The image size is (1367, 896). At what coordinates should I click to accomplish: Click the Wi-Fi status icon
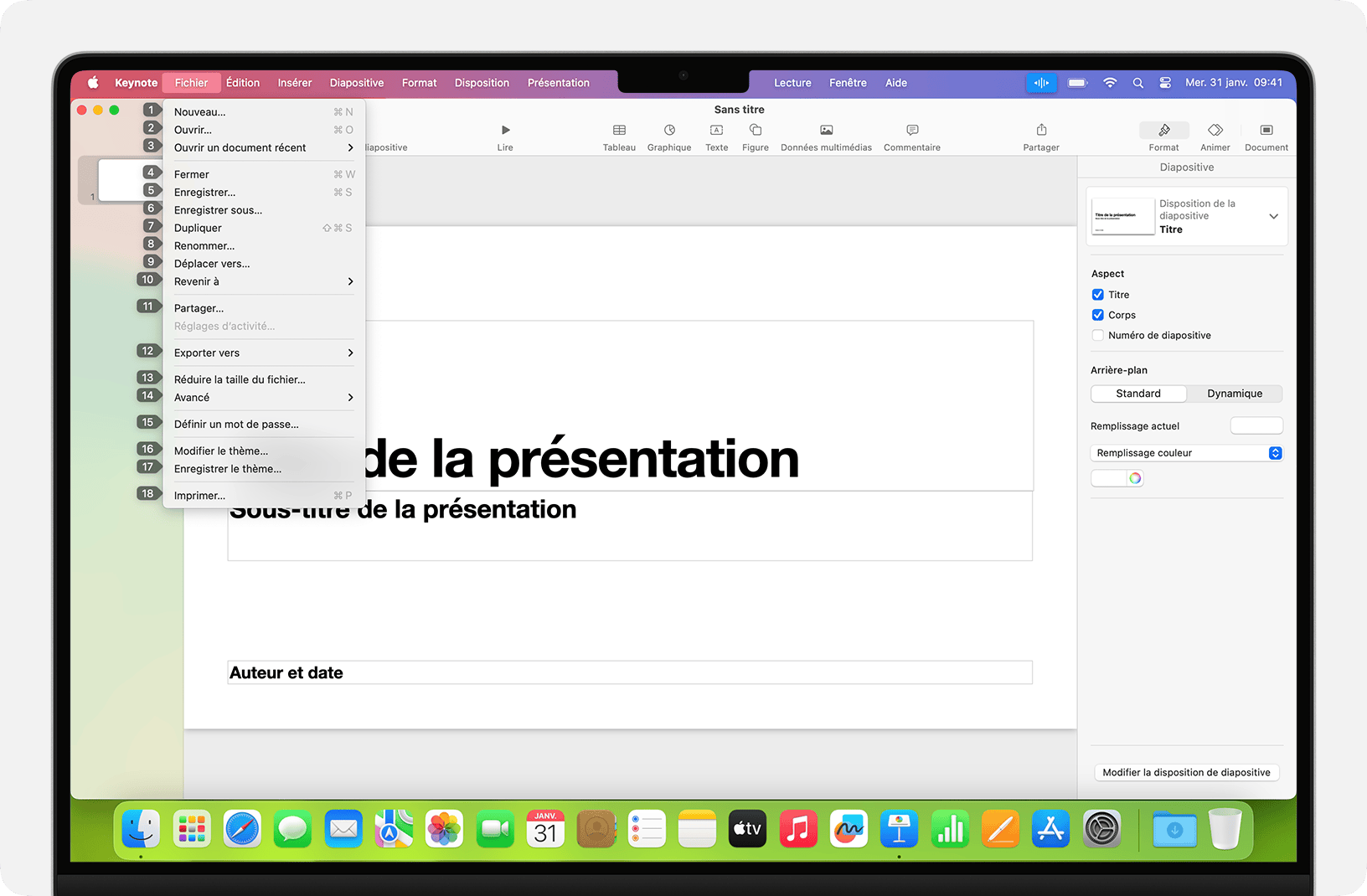[1110, 83]
